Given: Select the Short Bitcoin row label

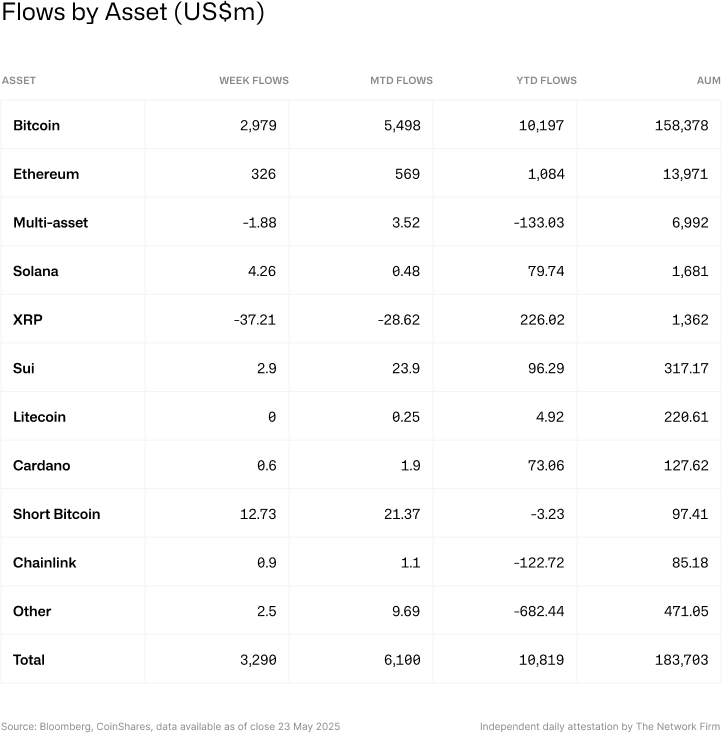Looking at the screenshot, I should (x=57, y=514).
